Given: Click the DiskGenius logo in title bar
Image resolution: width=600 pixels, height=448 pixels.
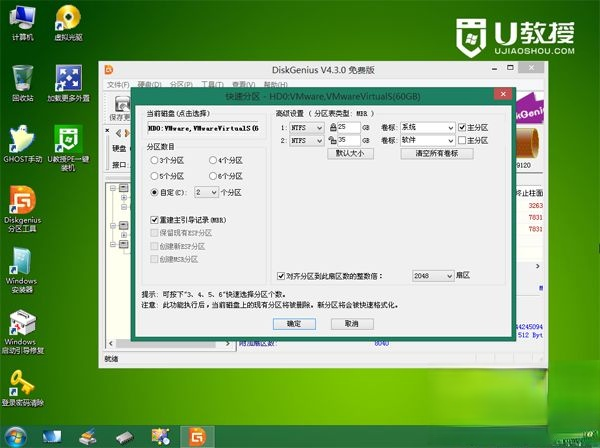Looking at the screenshot, I should (x=109, y=70).
